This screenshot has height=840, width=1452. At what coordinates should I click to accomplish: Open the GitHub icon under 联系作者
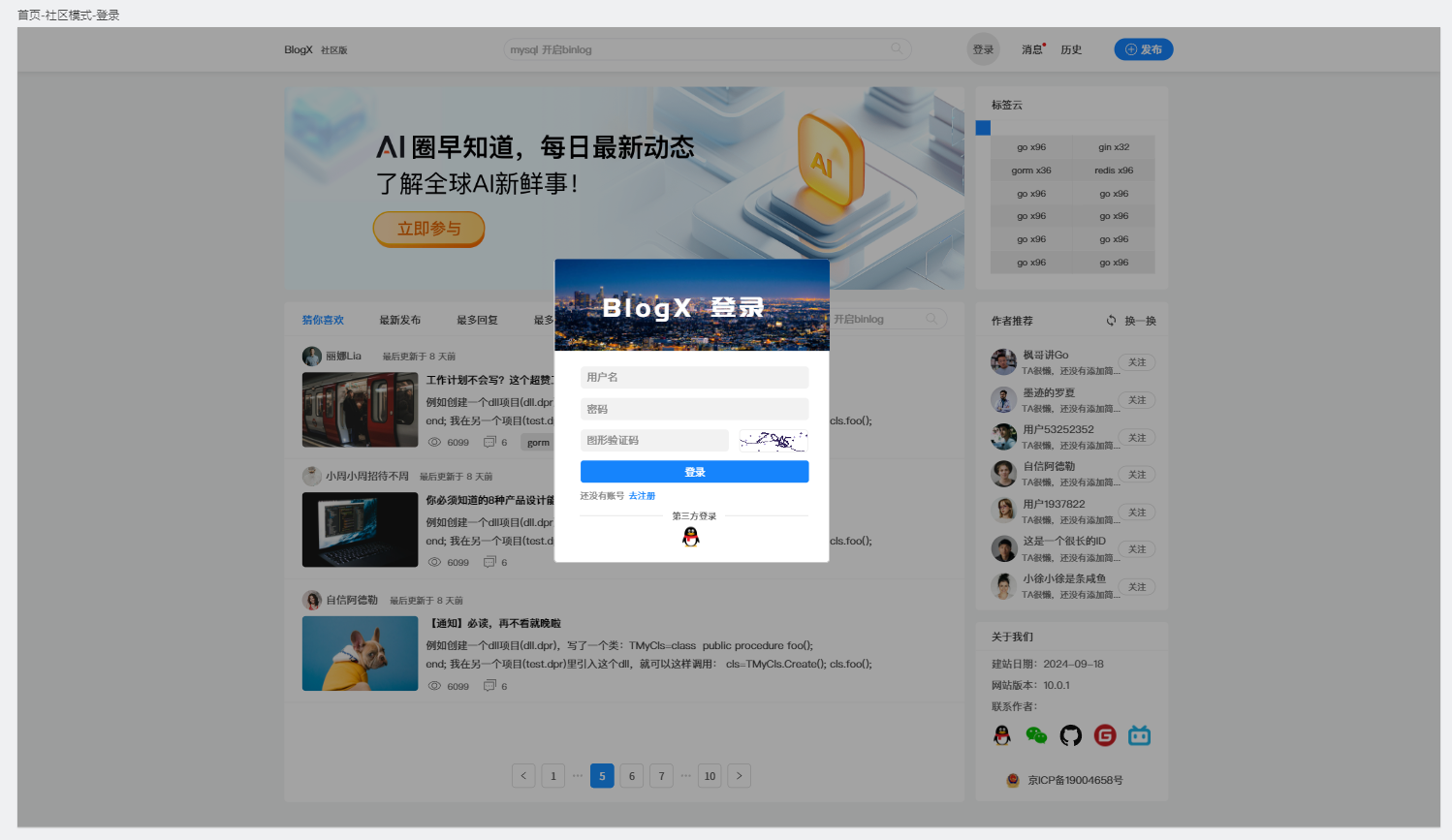[x=1070, y=735]
